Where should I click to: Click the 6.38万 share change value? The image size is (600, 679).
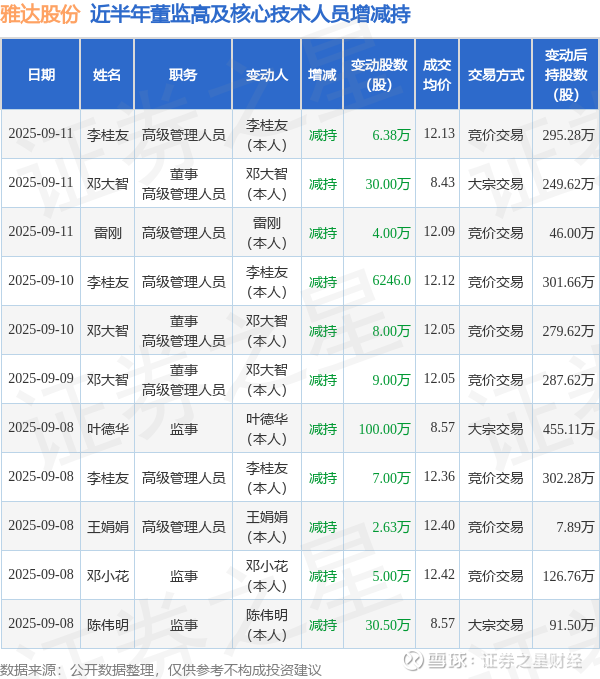point(391,135)
